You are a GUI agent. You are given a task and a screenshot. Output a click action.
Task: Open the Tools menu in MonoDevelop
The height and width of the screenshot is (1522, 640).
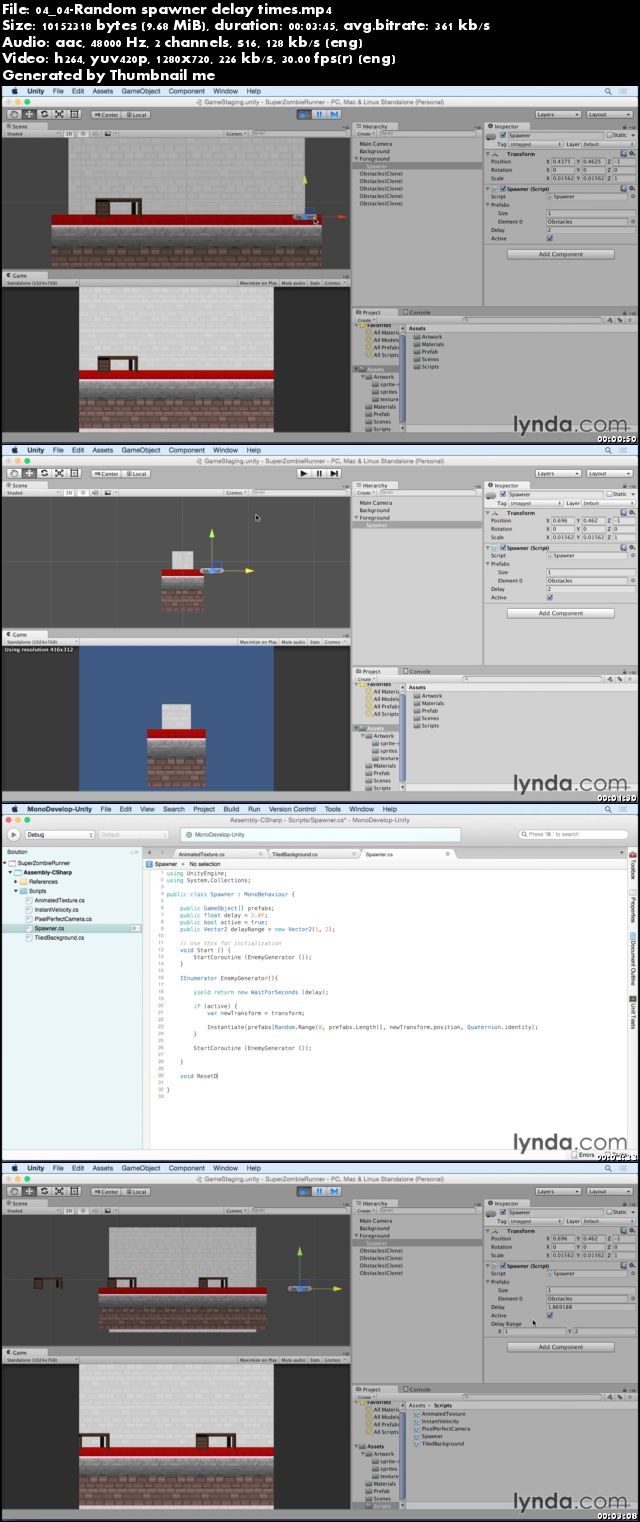(x=332, y=809)
